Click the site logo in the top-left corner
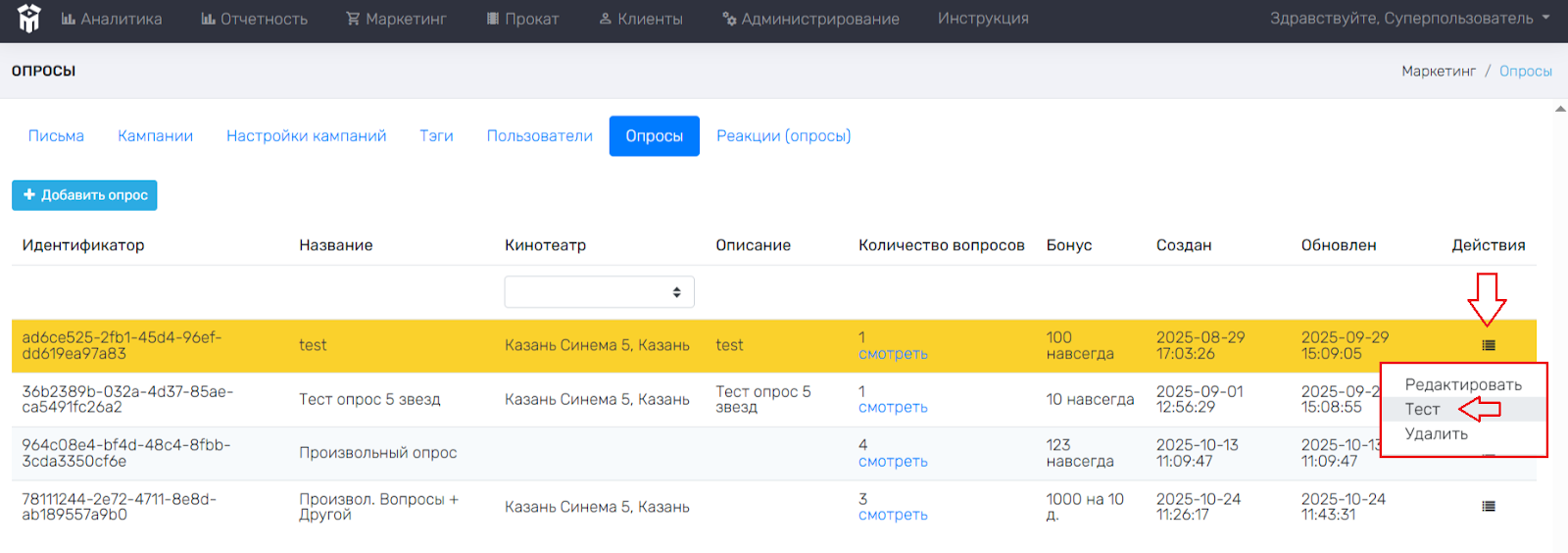 point(29,19)
